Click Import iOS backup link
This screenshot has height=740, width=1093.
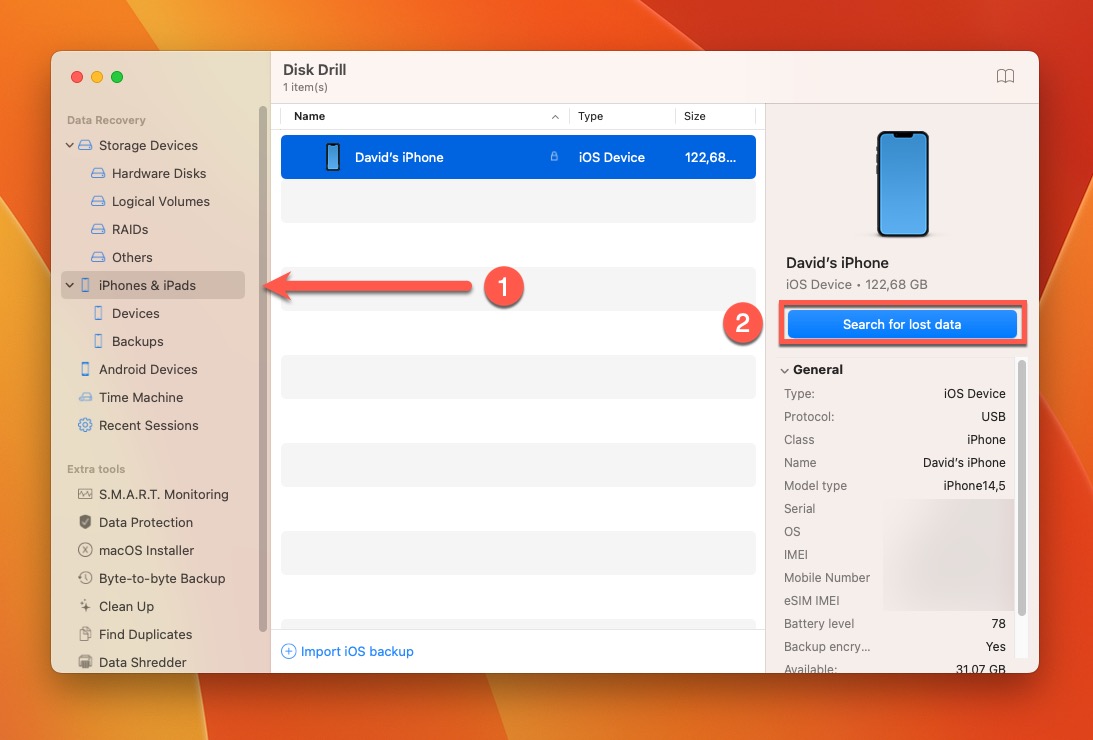(357, 652)
